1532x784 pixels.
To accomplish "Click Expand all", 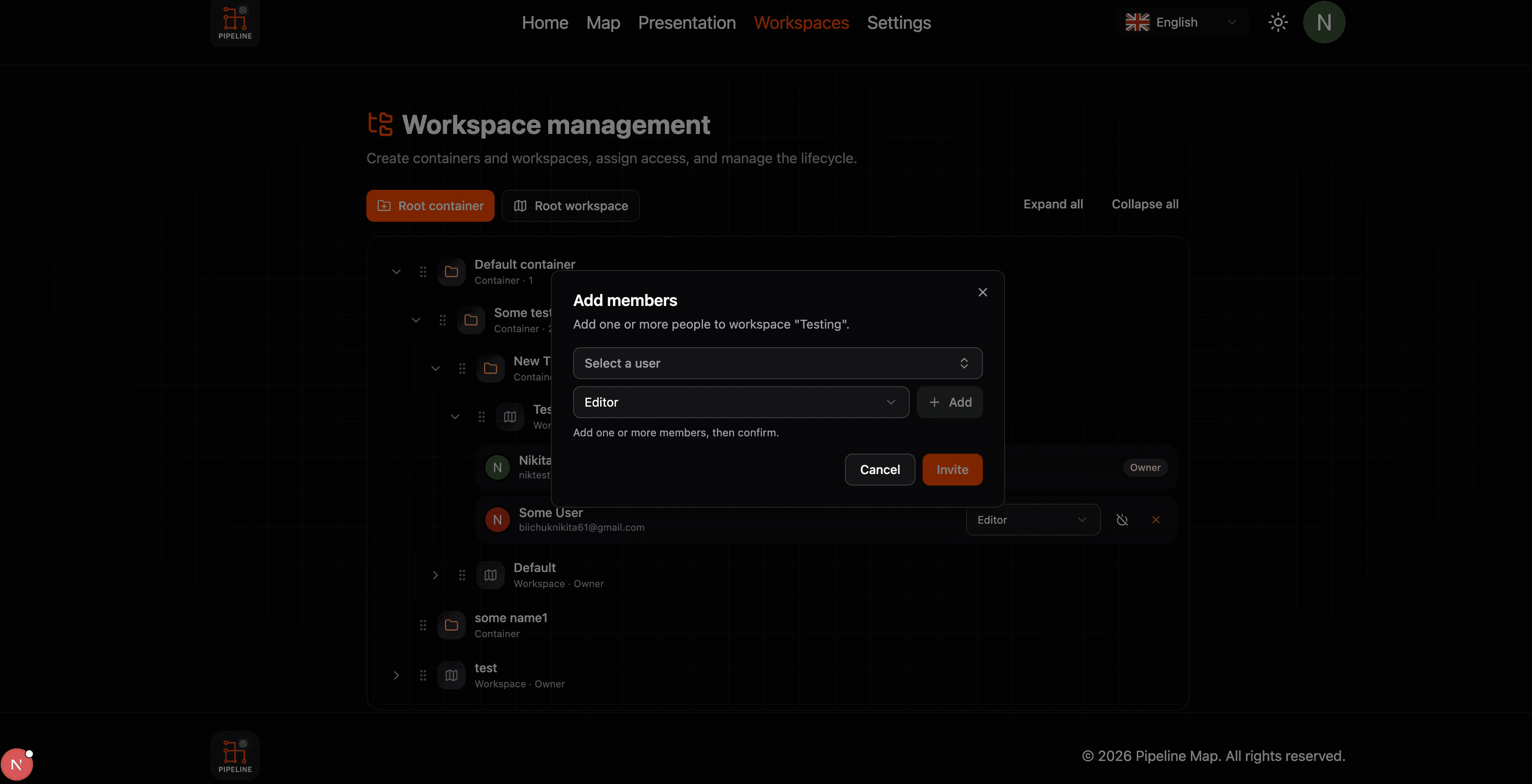I will (x=1053, y=204).
